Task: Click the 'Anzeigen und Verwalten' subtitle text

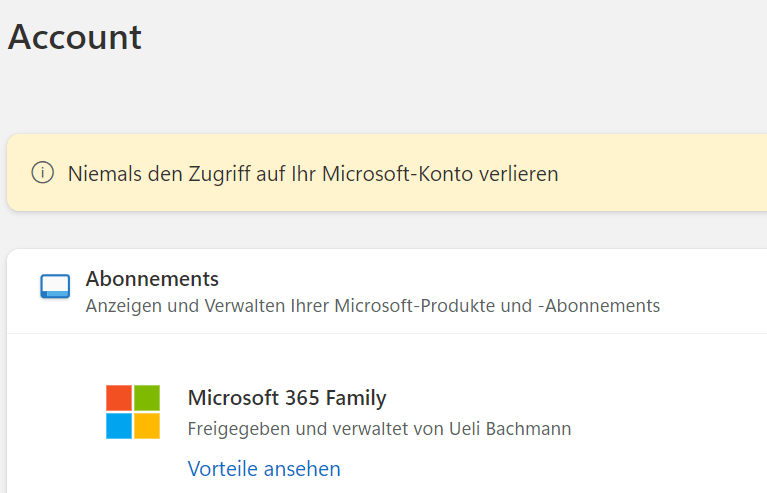Action: (x=372, y=306)
